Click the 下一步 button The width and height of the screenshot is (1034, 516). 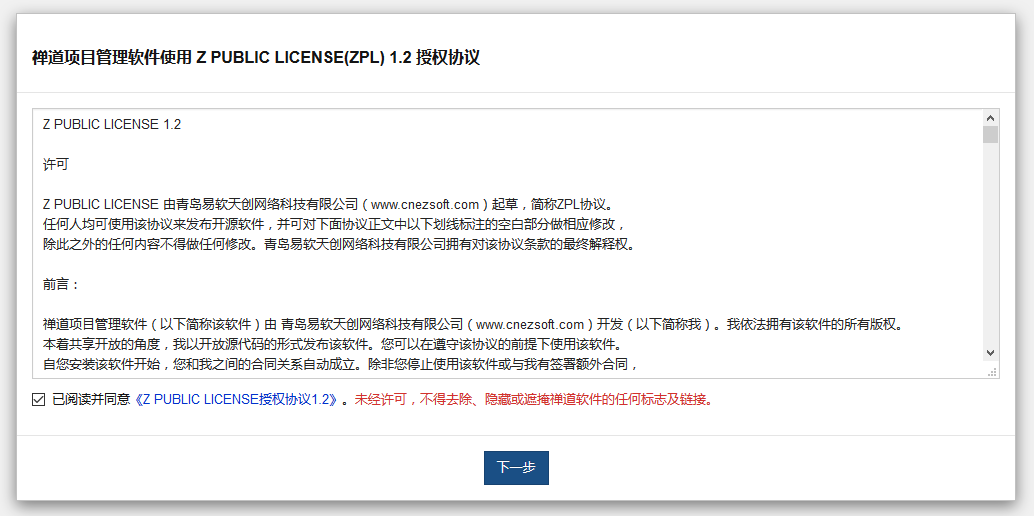tap(516, 468)
